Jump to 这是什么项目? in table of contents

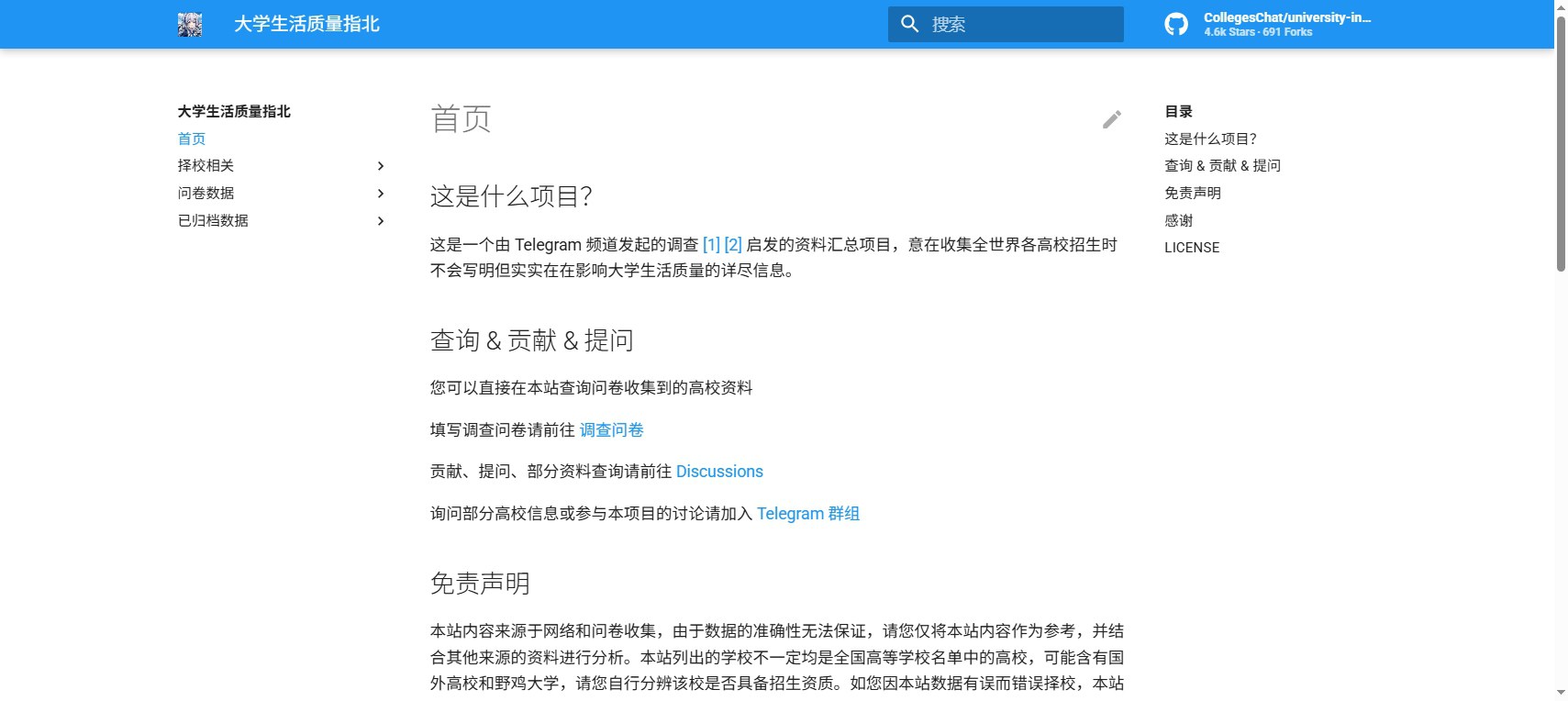pos(1210,139)
